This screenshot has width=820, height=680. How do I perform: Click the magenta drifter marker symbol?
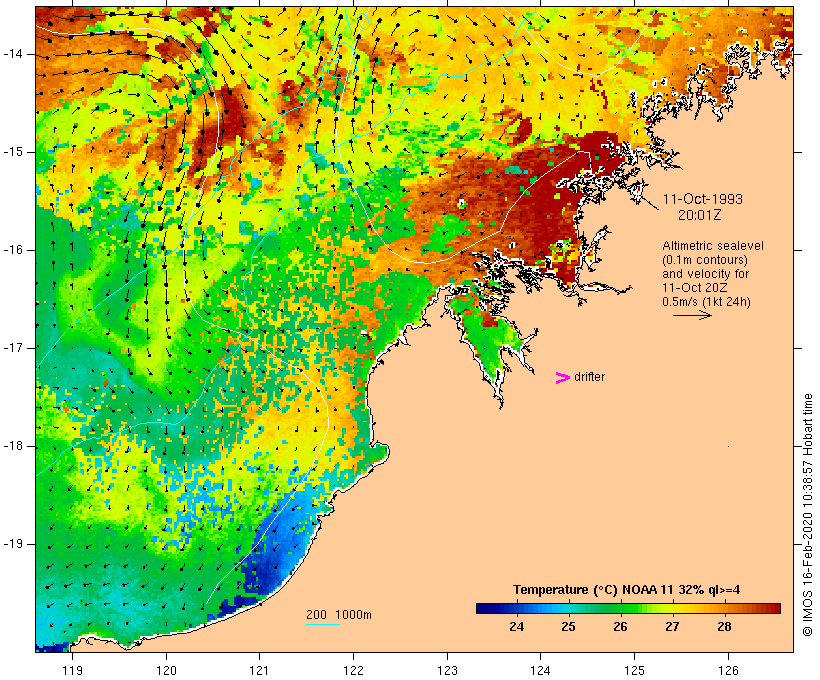point(563,378)
